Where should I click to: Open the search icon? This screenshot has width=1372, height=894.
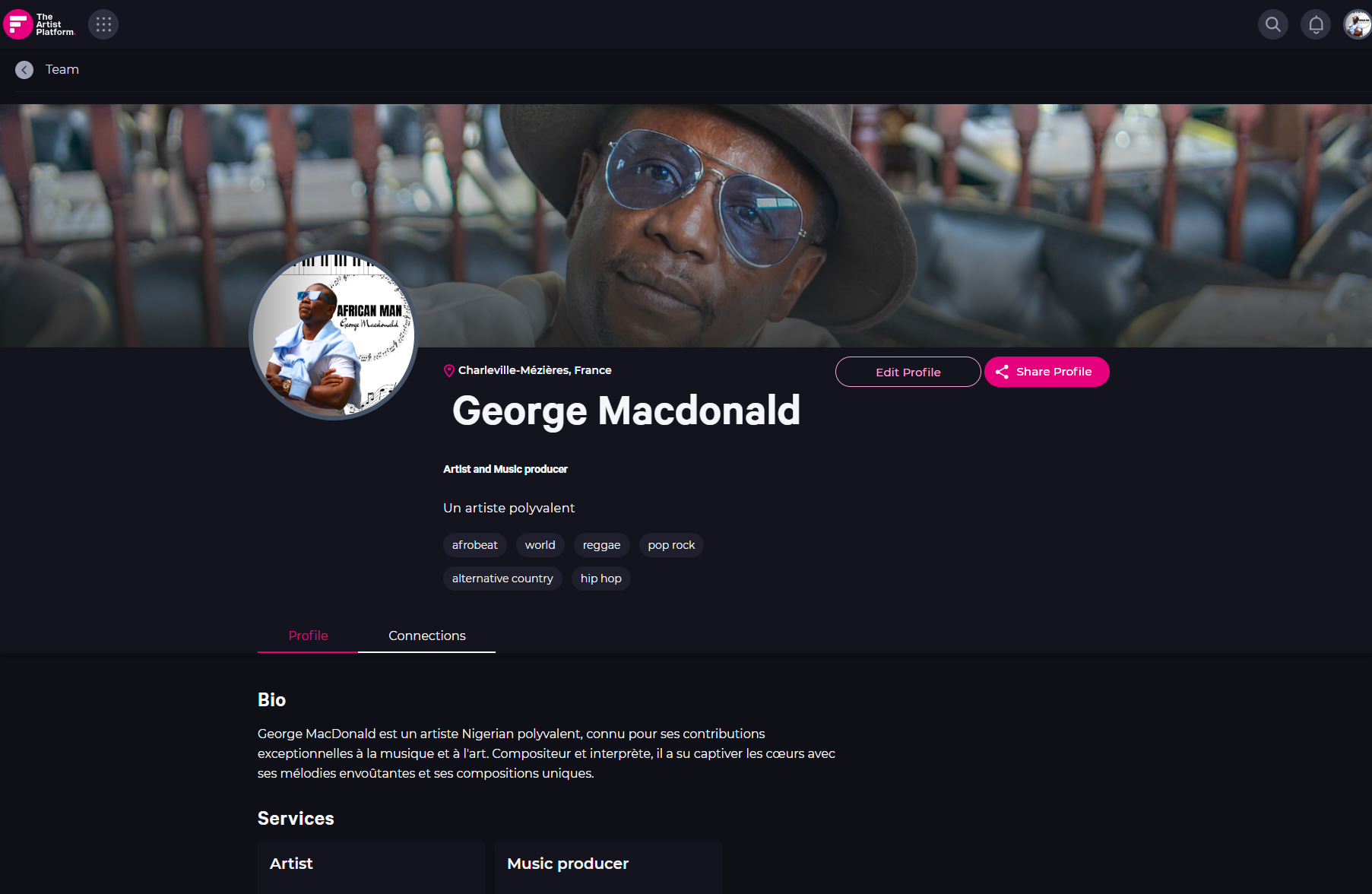[x=1273, y=24]
